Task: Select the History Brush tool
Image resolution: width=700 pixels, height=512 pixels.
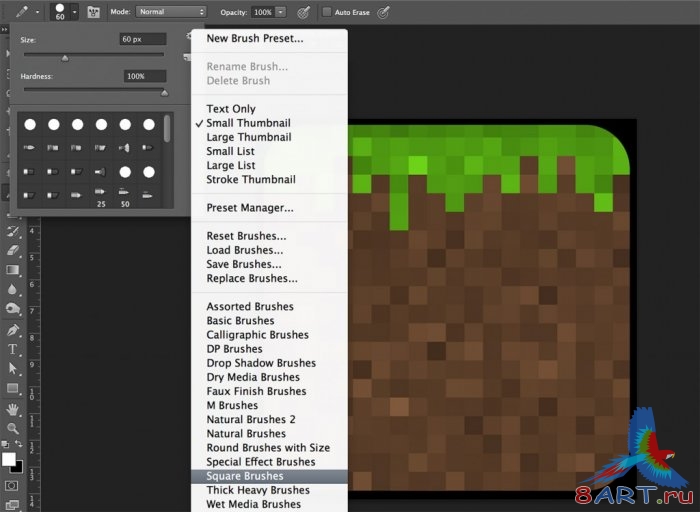Action: 12,231
